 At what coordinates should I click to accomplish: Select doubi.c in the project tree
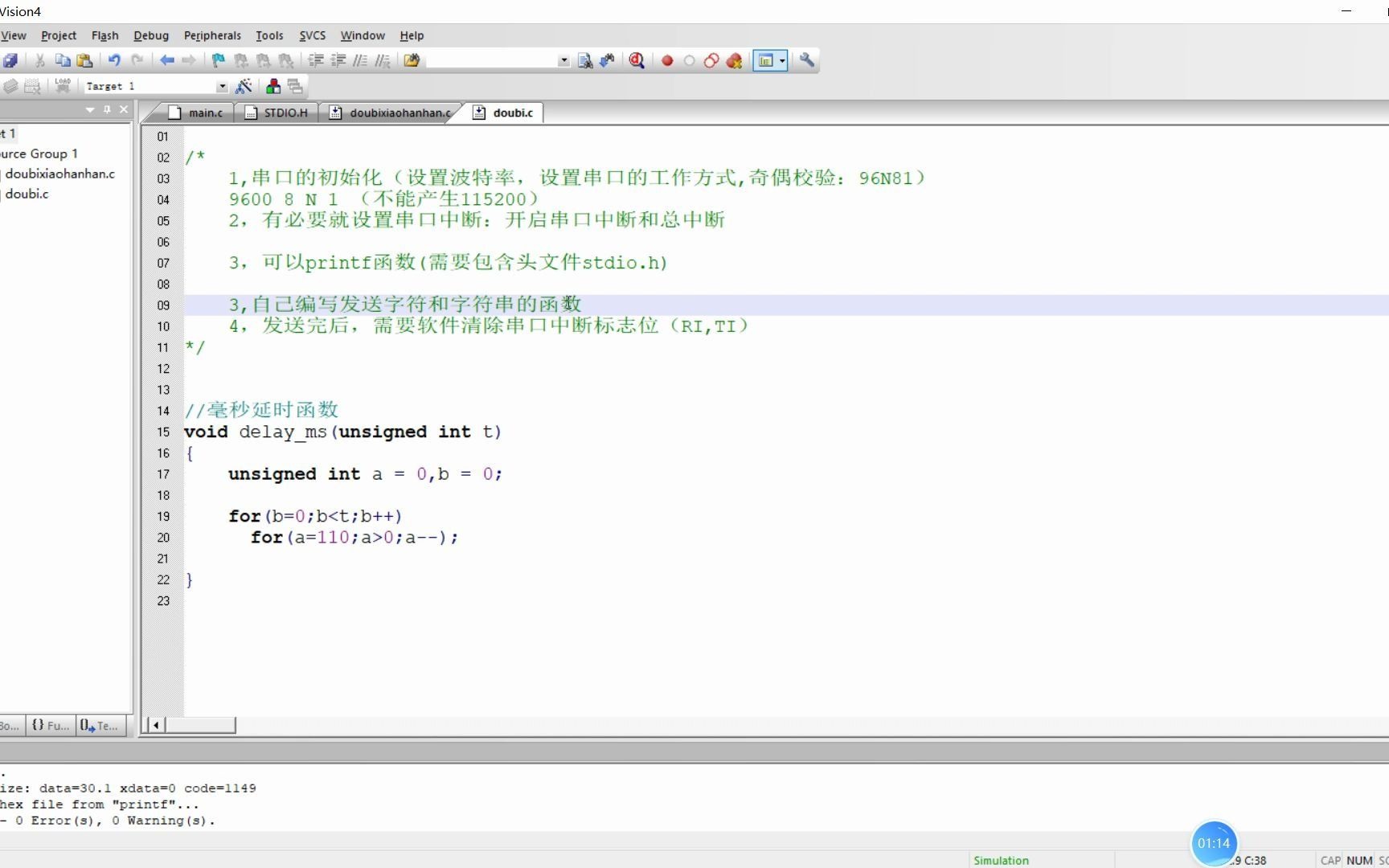(x=27, y=194)
